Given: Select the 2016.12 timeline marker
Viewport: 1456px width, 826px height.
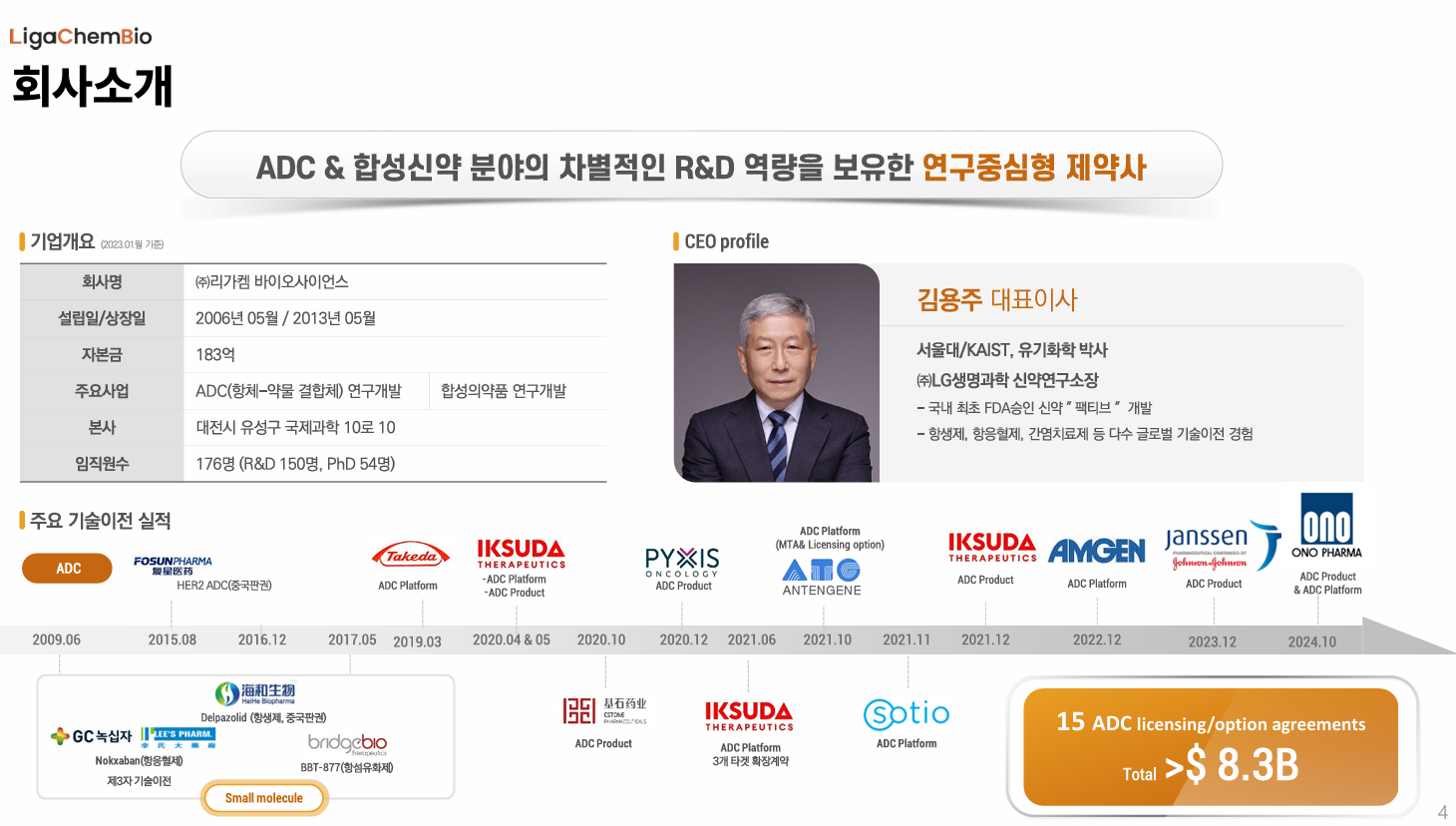Looking at the screenshot, I should point(262,639).
